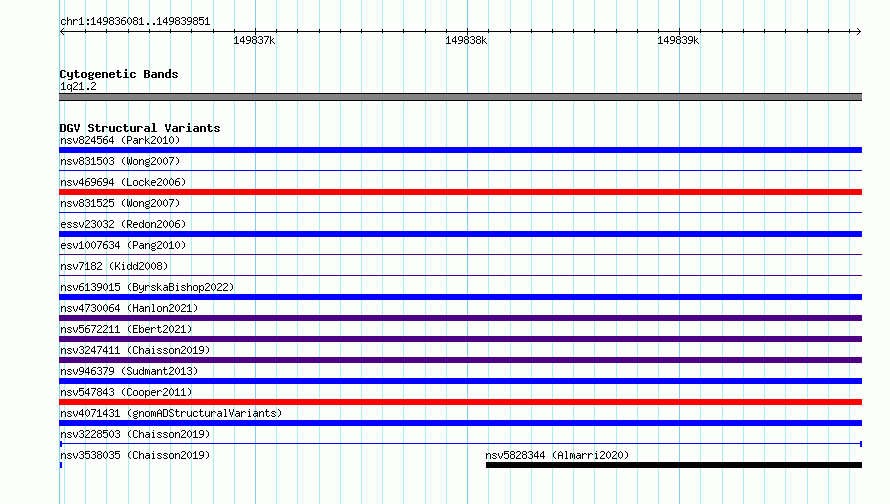Select the DGV Structural Variants track title
This screenshot has width=890, height=504.
140,128
